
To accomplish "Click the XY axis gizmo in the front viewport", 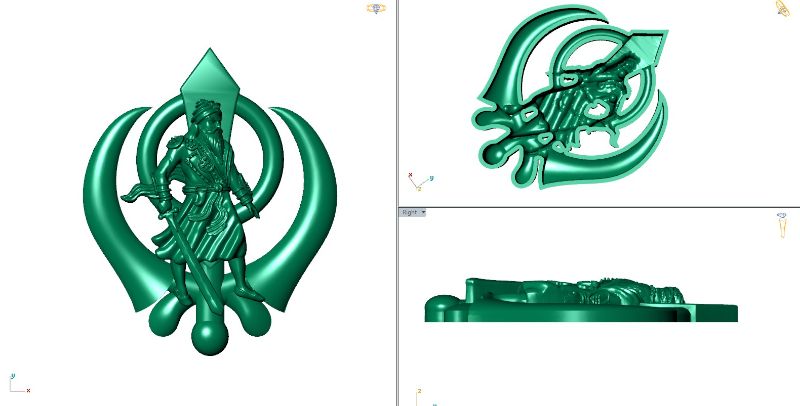I will (18, 384).
